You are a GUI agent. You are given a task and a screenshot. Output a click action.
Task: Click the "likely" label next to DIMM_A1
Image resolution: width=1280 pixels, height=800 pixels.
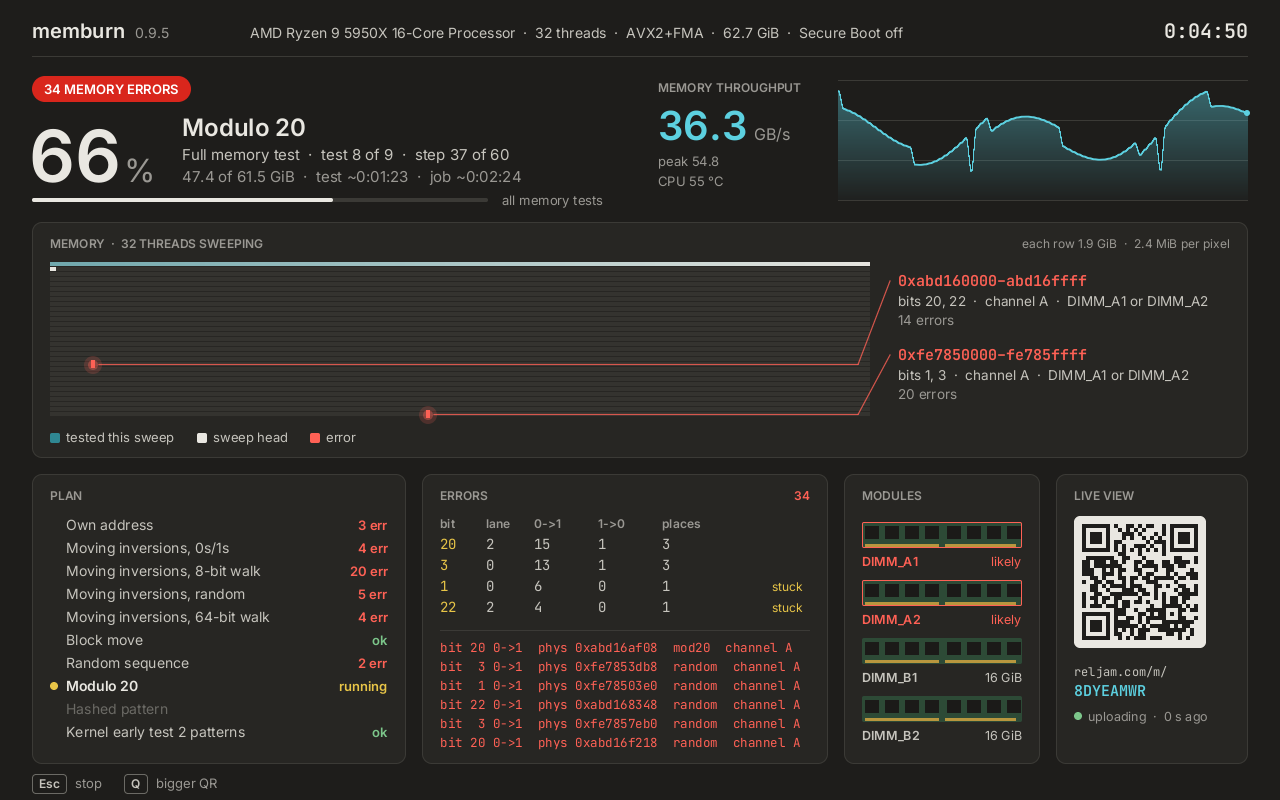pos(1006,562)
